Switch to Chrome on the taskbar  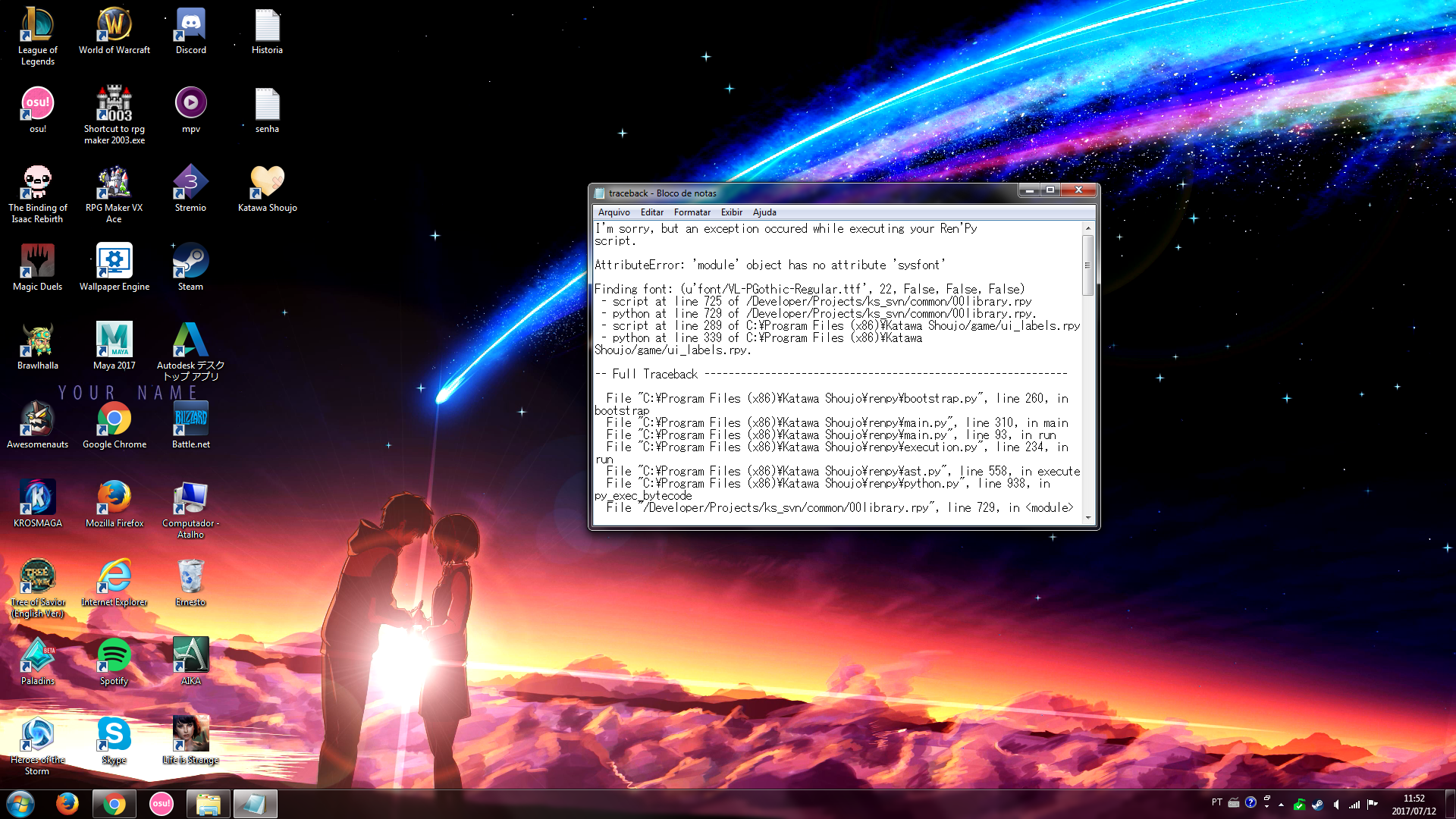pyautogui.click(x=115, y=804)
